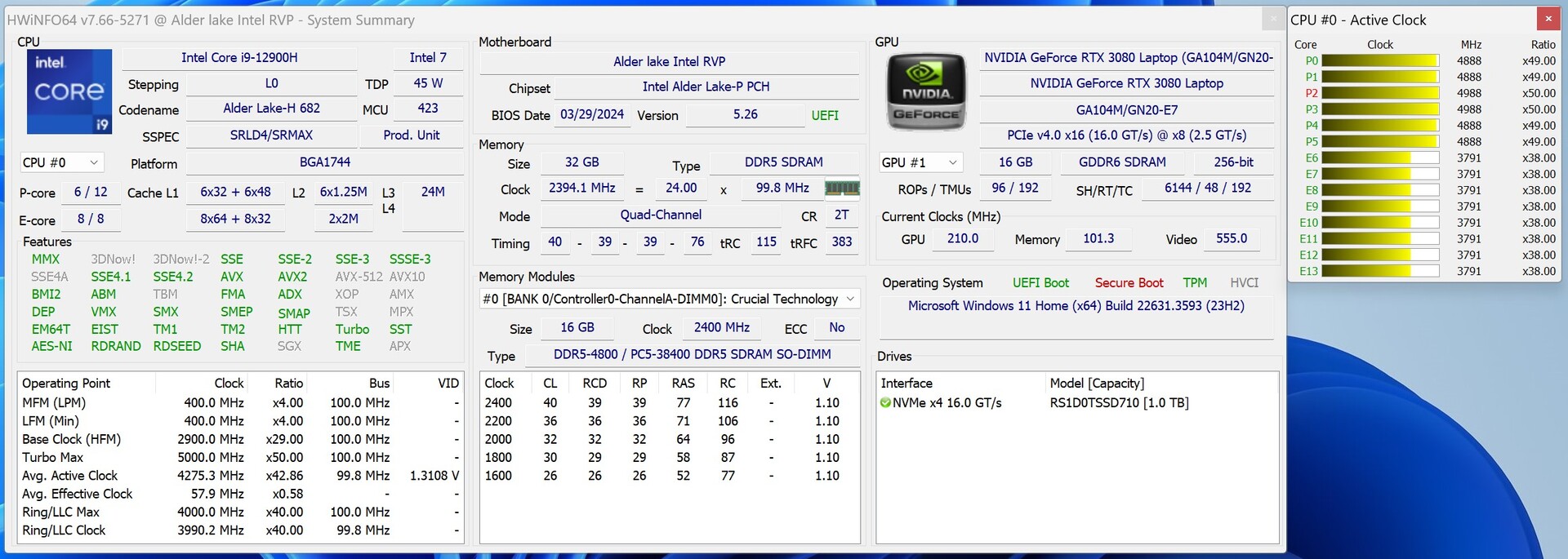Select the RS1D0TSSD710 drive entry
The height and width of the screenshot is (559, 1568).
(1119, 403)
